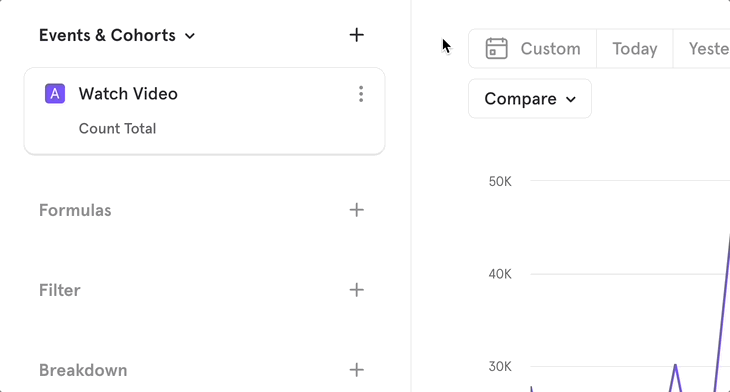Add a new formula with plus
The image size is (730, 392).
point(357,210)
